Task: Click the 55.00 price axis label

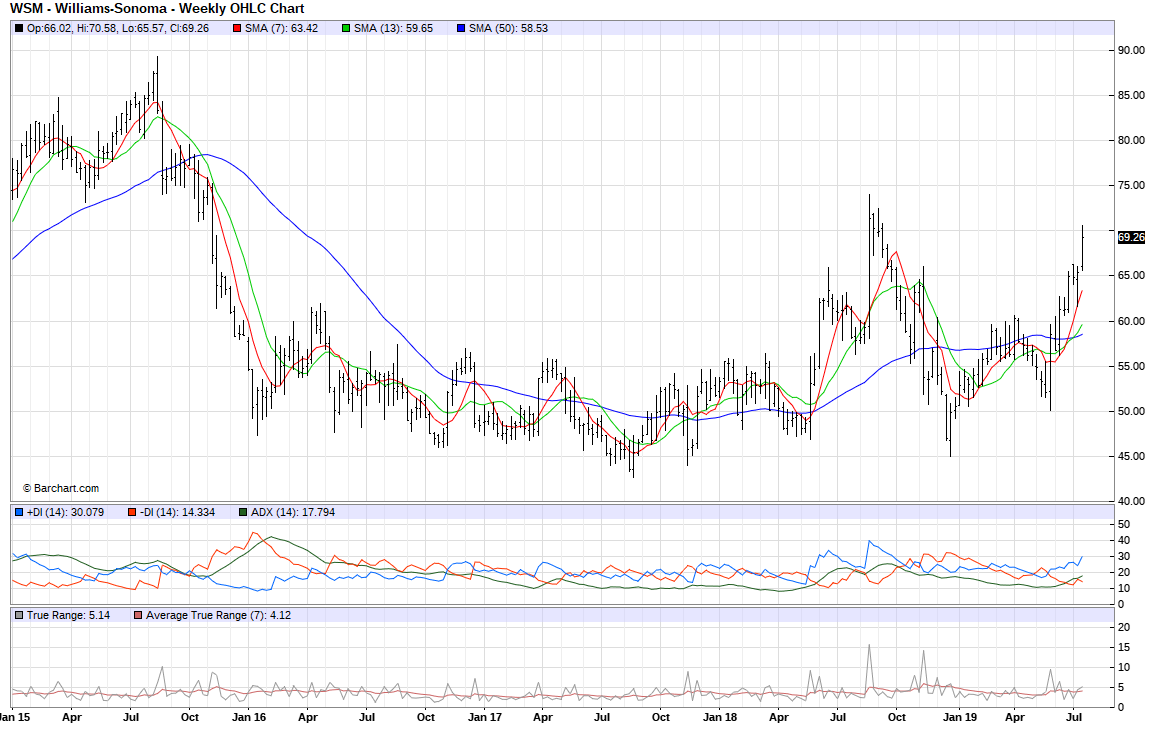Action: point(1132,366)
